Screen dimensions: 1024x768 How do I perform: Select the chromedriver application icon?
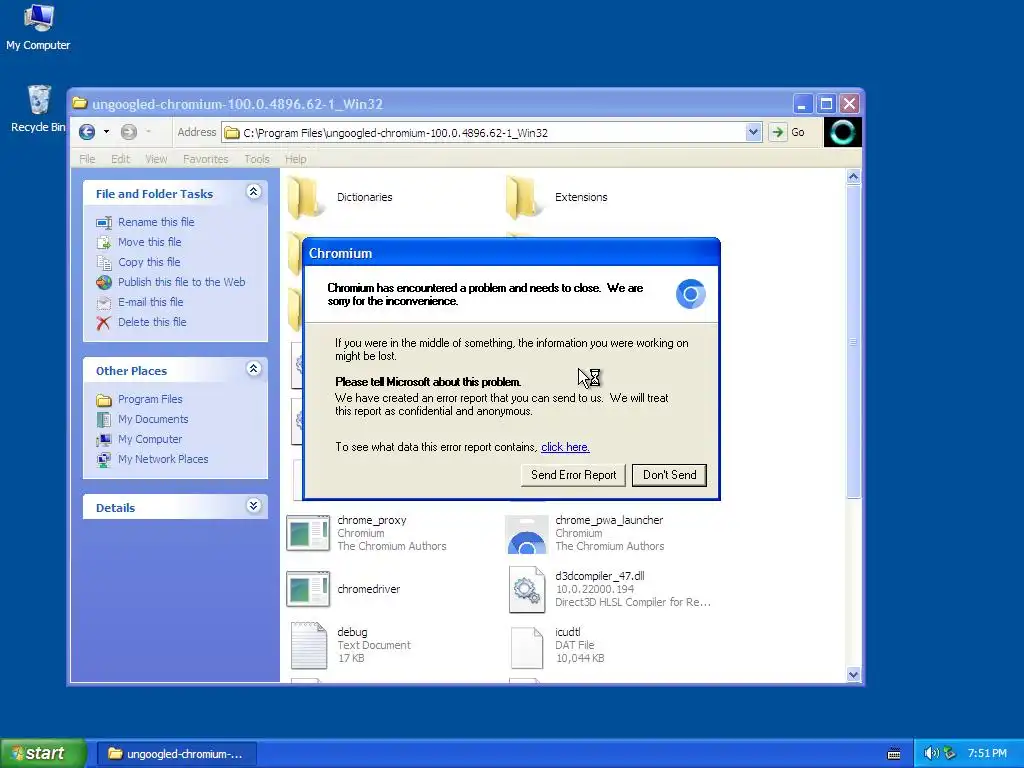(308, 589)
